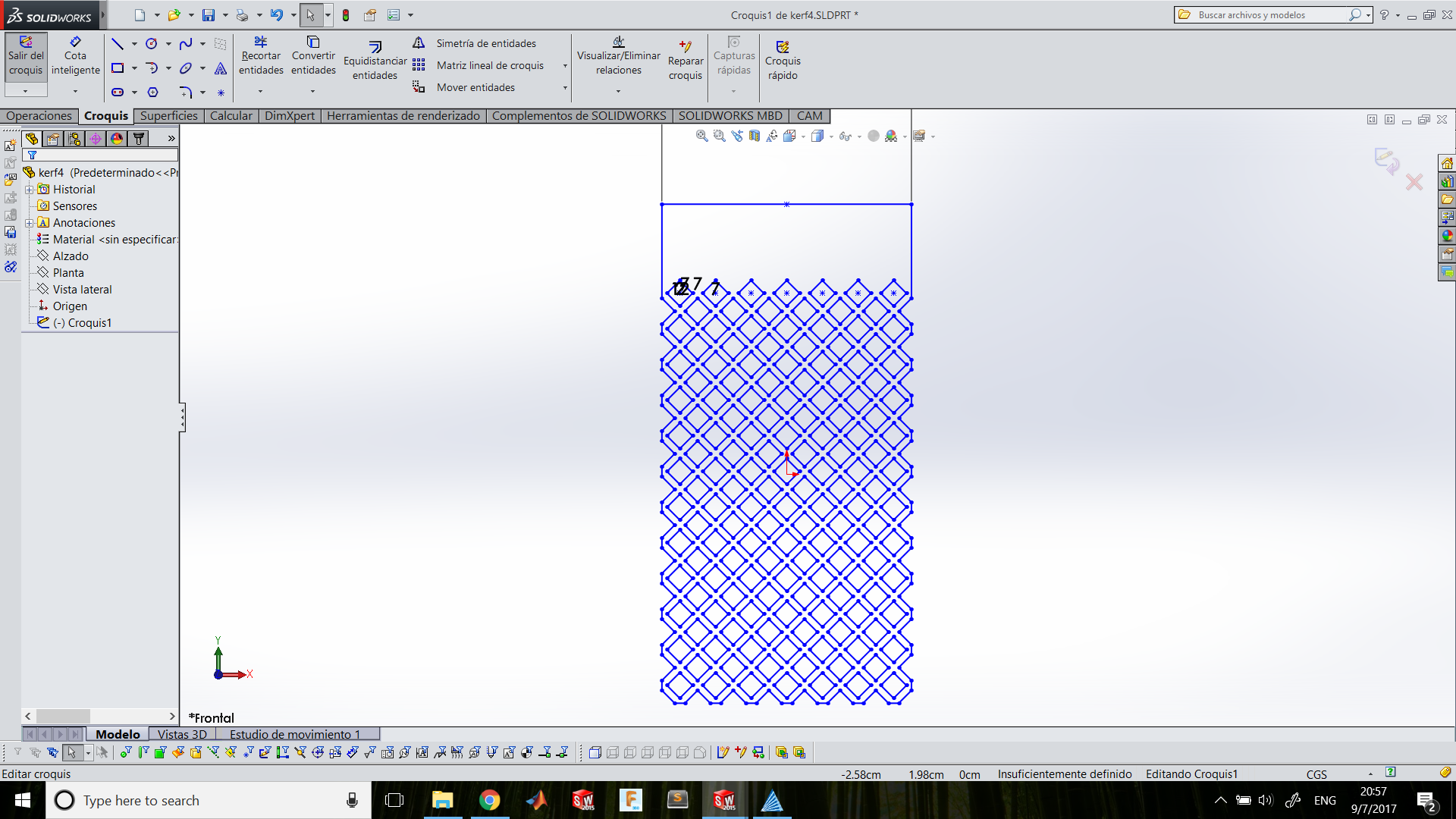Select the Polygon sketch tool
The image size is (1456, 819).
click(152, 93)
